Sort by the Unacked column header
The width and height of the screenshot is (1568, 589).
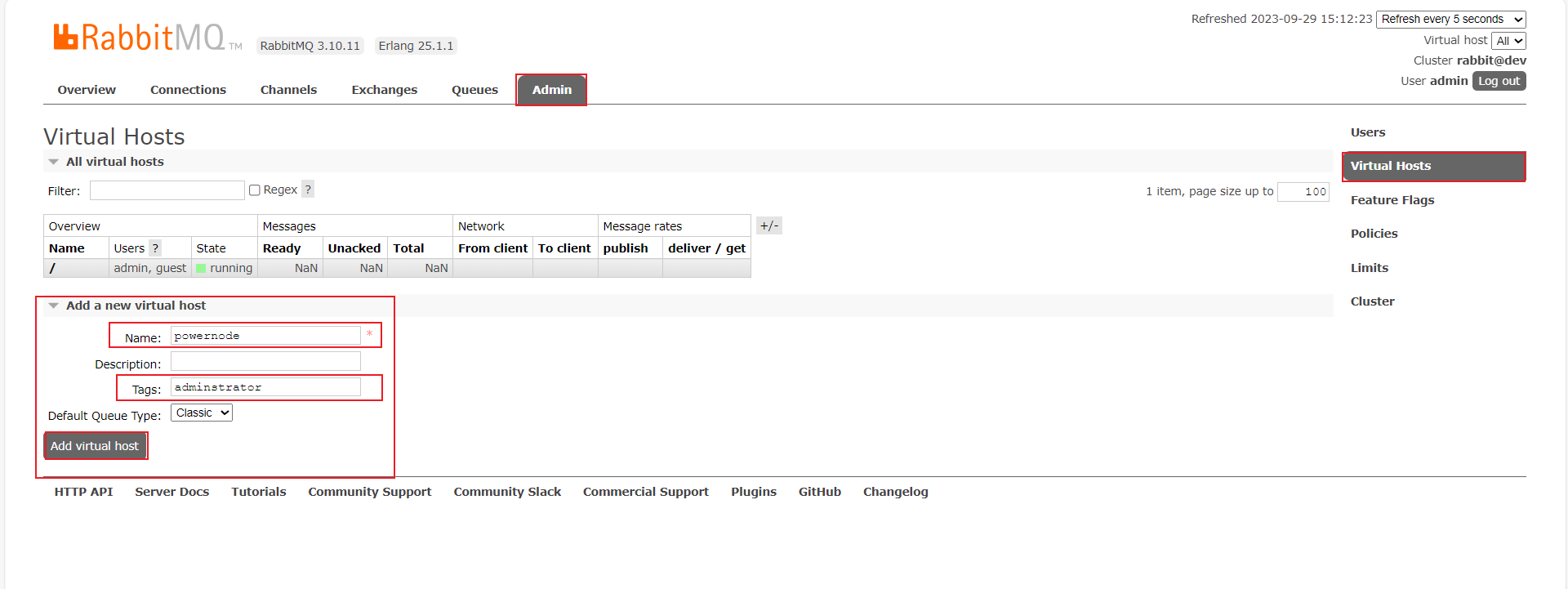point(354,248)
